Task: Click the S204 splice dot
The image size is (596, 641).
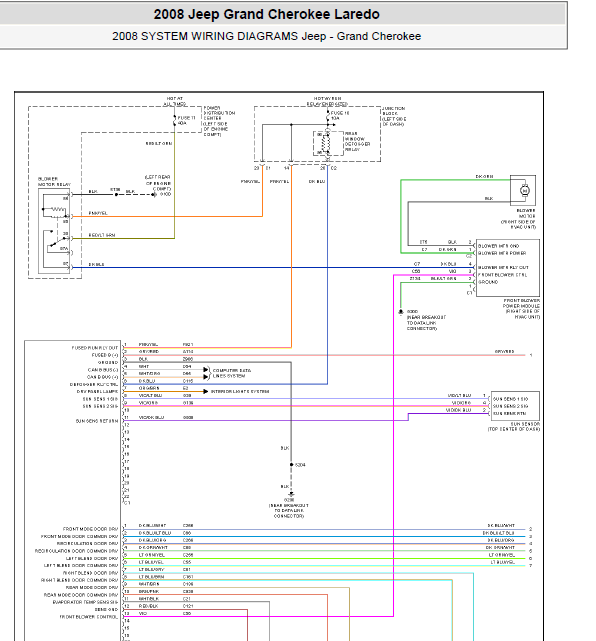Action: (291, 465)
